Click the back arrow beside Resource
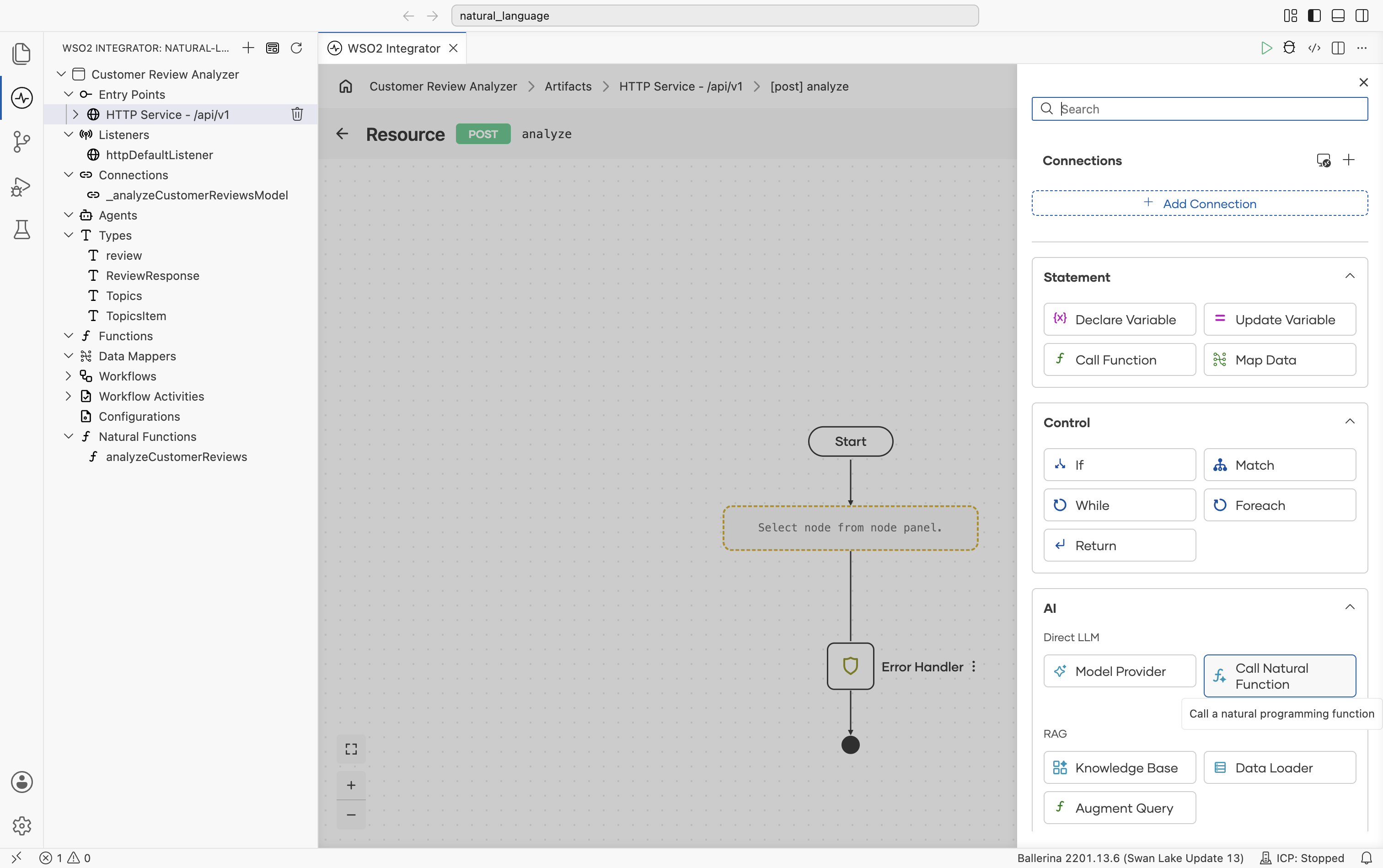Viewport: 1383px width, 868px height. click(343, 134)
